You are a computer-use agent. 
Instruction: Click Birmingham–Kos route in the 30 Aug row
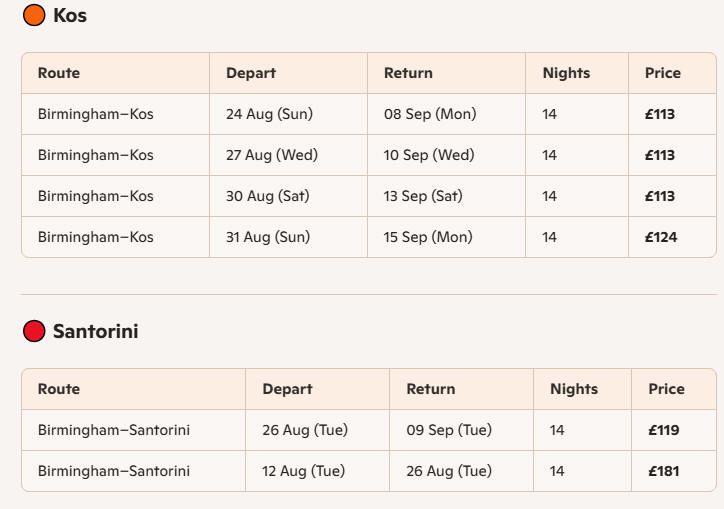pos(96,196)
